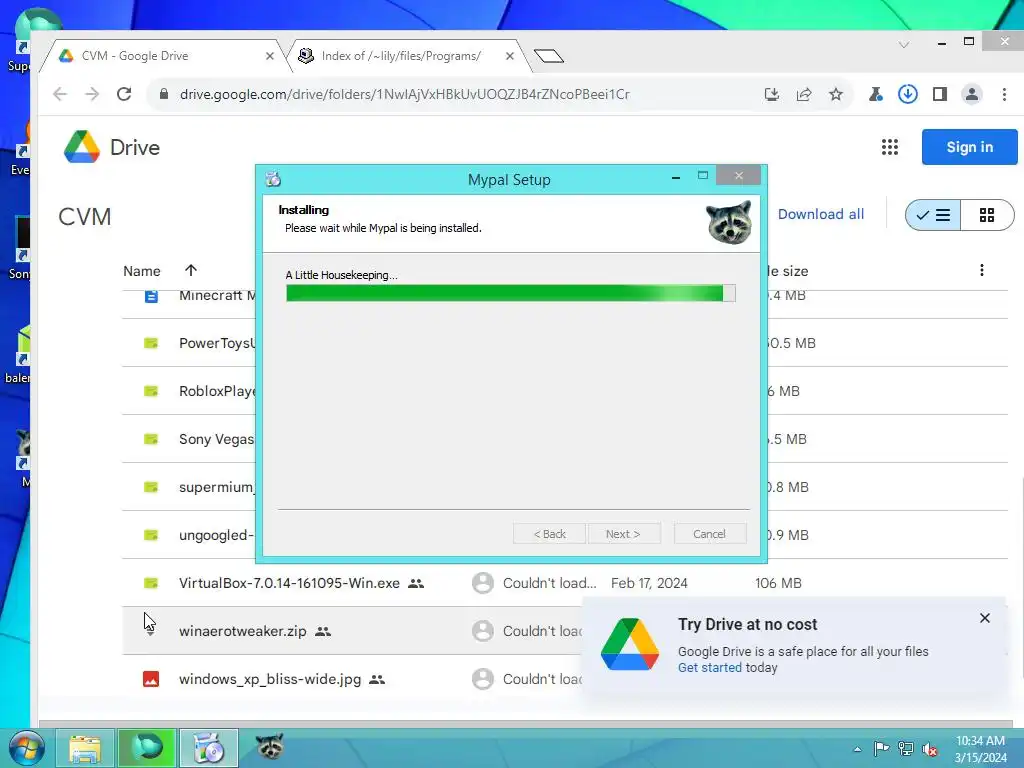1024x768 pixels.
Task: Click the VirtualBox file icon
Action: pyautogui.click(x=151, y=583)
